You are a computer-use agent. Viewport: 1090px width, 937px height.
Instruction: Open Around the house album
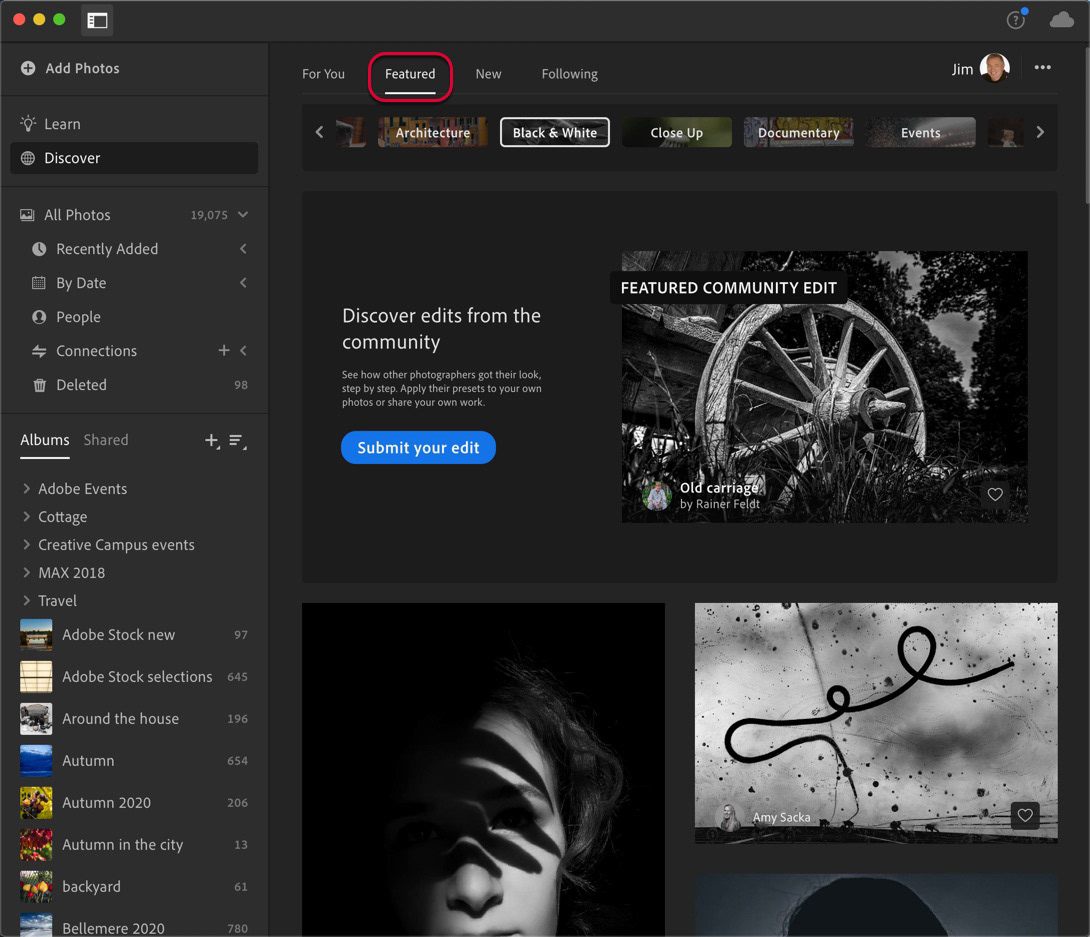134,719
